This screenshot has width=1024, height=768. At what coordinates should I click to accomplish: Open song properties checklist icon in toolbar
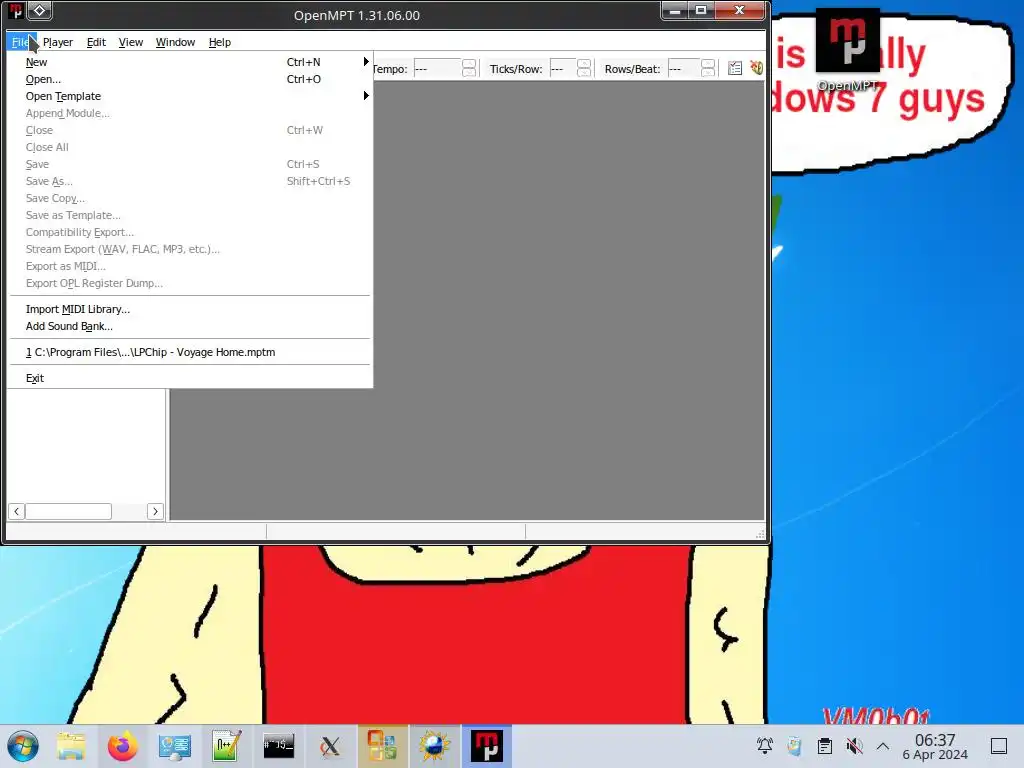tap(735, 69)
